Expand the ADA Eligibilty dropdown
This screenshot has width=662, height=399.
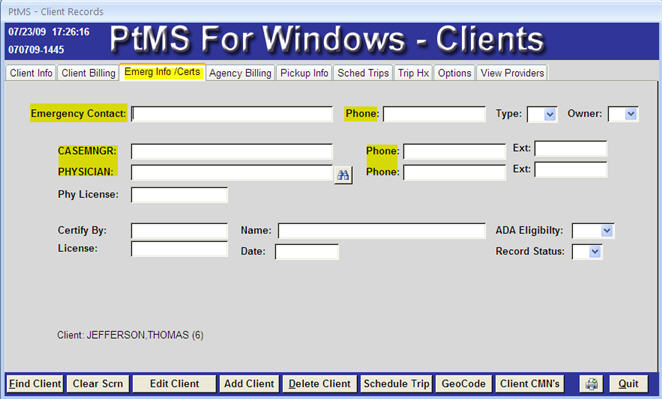click(607, 231)
